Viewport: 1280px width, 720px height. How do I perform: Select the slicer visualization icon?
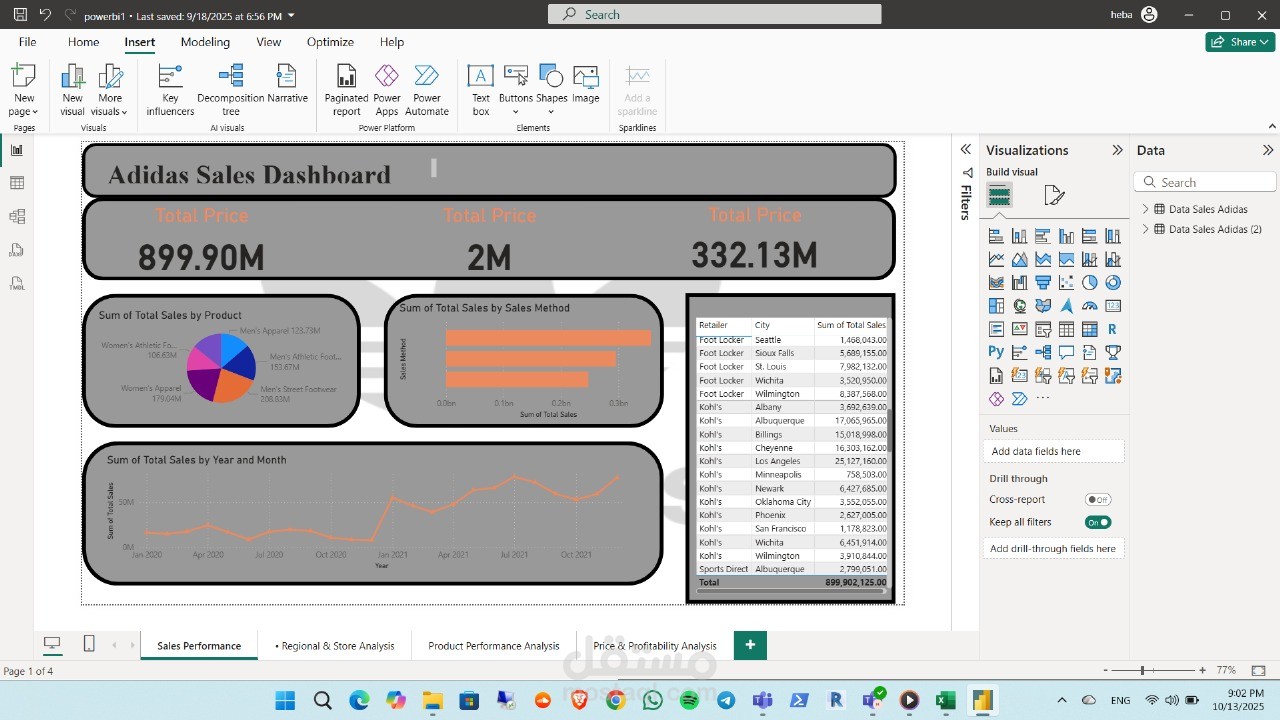[1043, 329]
